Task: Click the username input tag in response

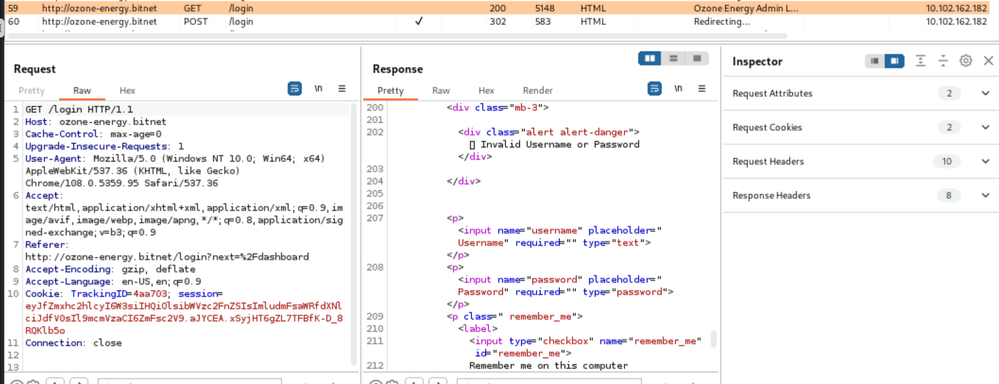Action: pos(559,236)
